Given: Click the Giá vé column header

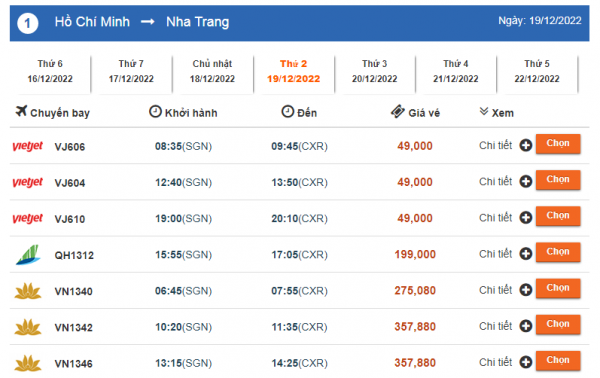Looking at the screenshot, I should (424, 113).
